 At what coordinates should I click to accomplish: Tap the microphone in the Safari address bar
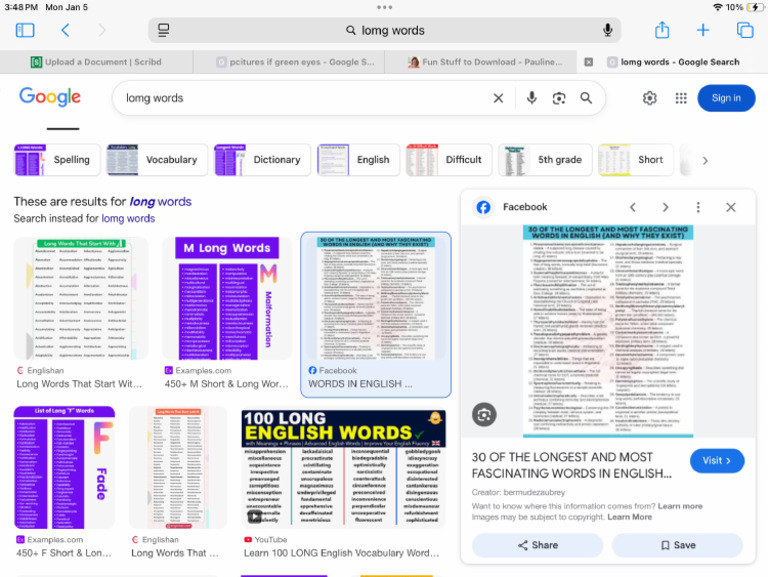tap(607, 30)
